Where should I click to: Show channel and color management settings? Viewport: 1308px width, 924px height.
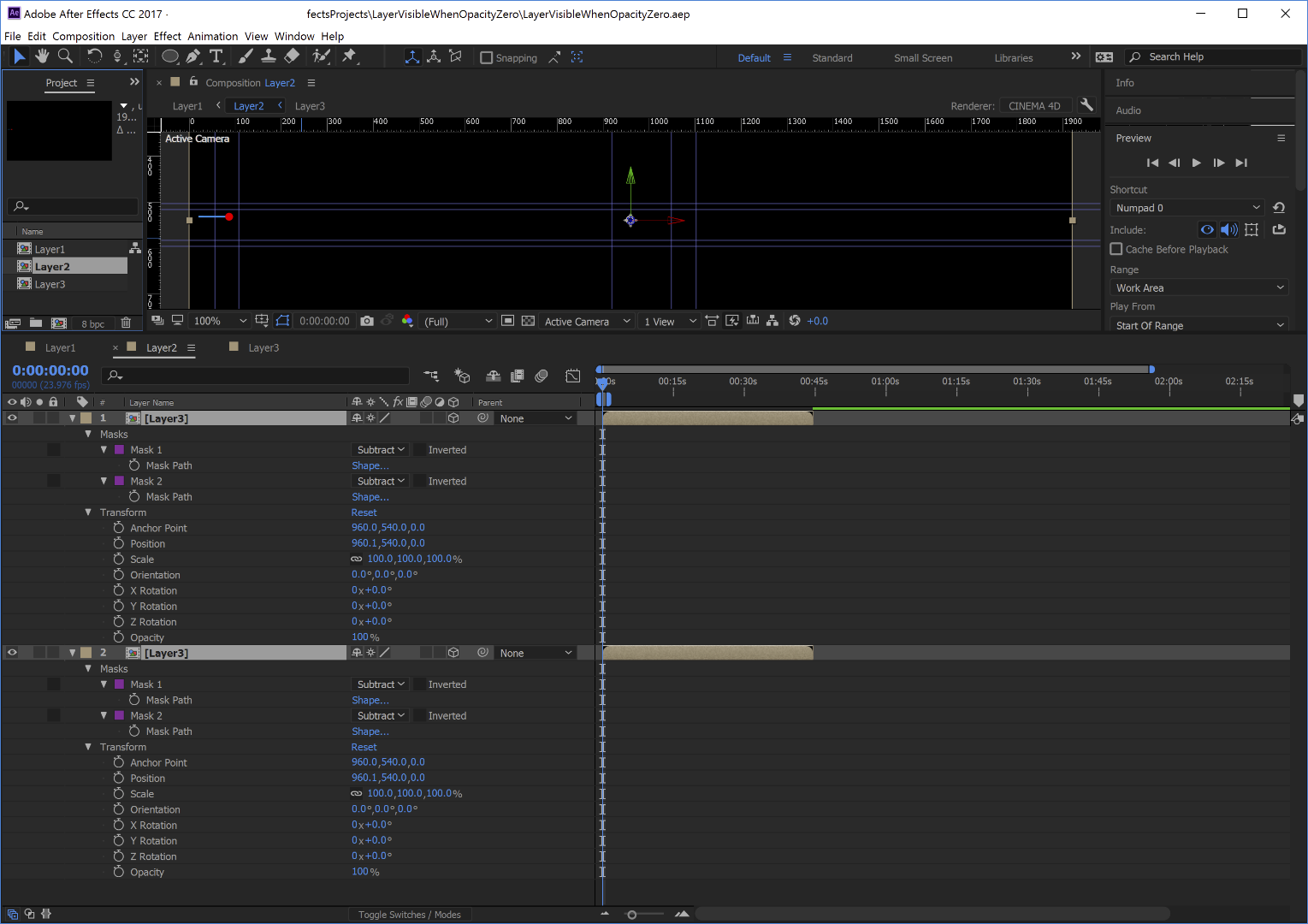tap(407, 321)
